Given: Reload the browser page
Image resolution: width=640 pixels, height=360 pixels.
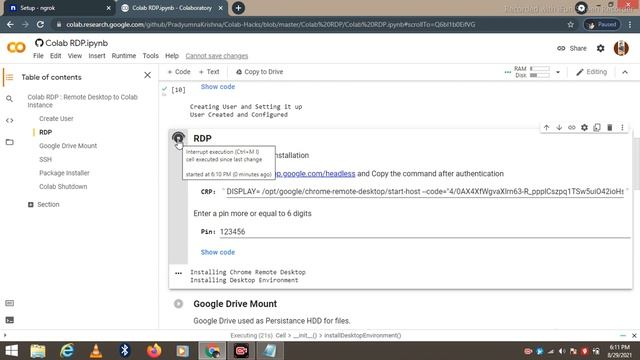Looking at the screenshot, I should click(40, 24).
